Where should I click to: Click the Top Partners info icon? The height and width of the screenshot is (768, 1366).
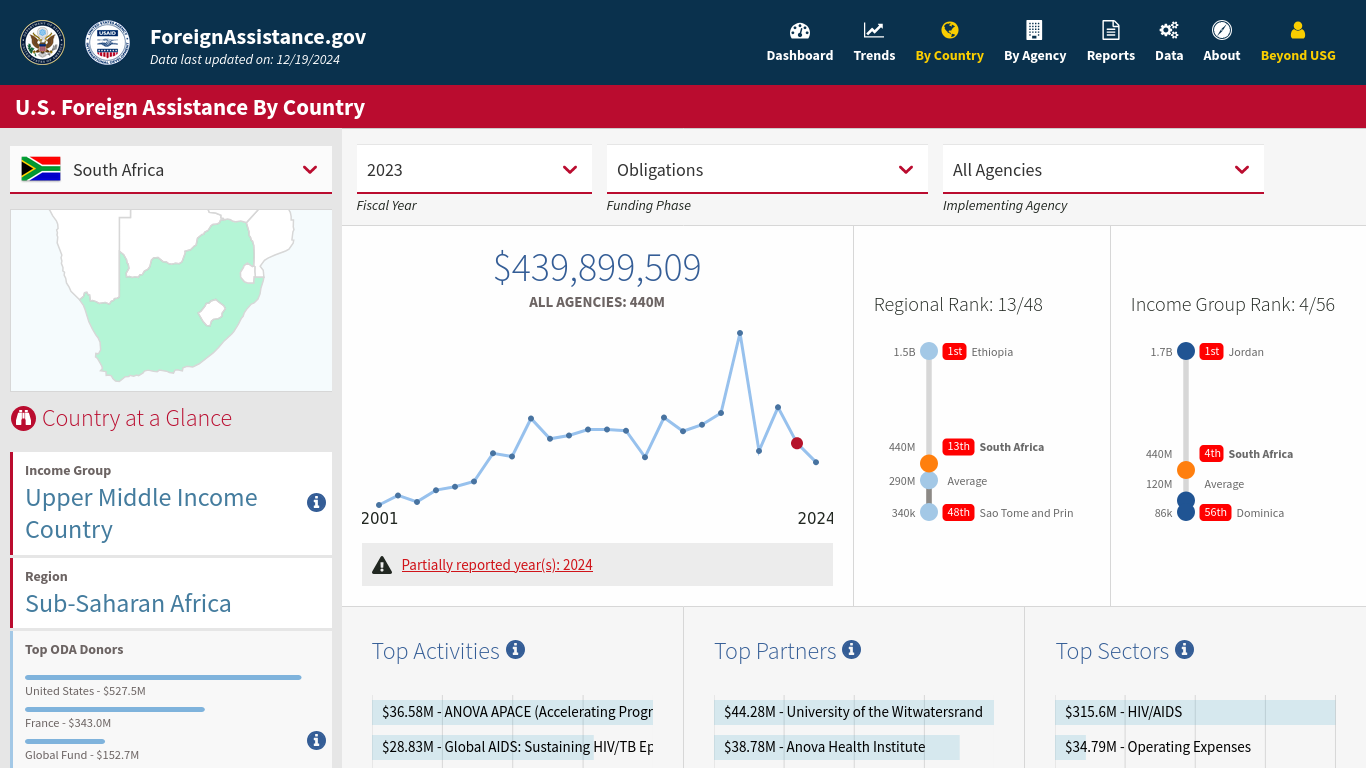[851, 649]
